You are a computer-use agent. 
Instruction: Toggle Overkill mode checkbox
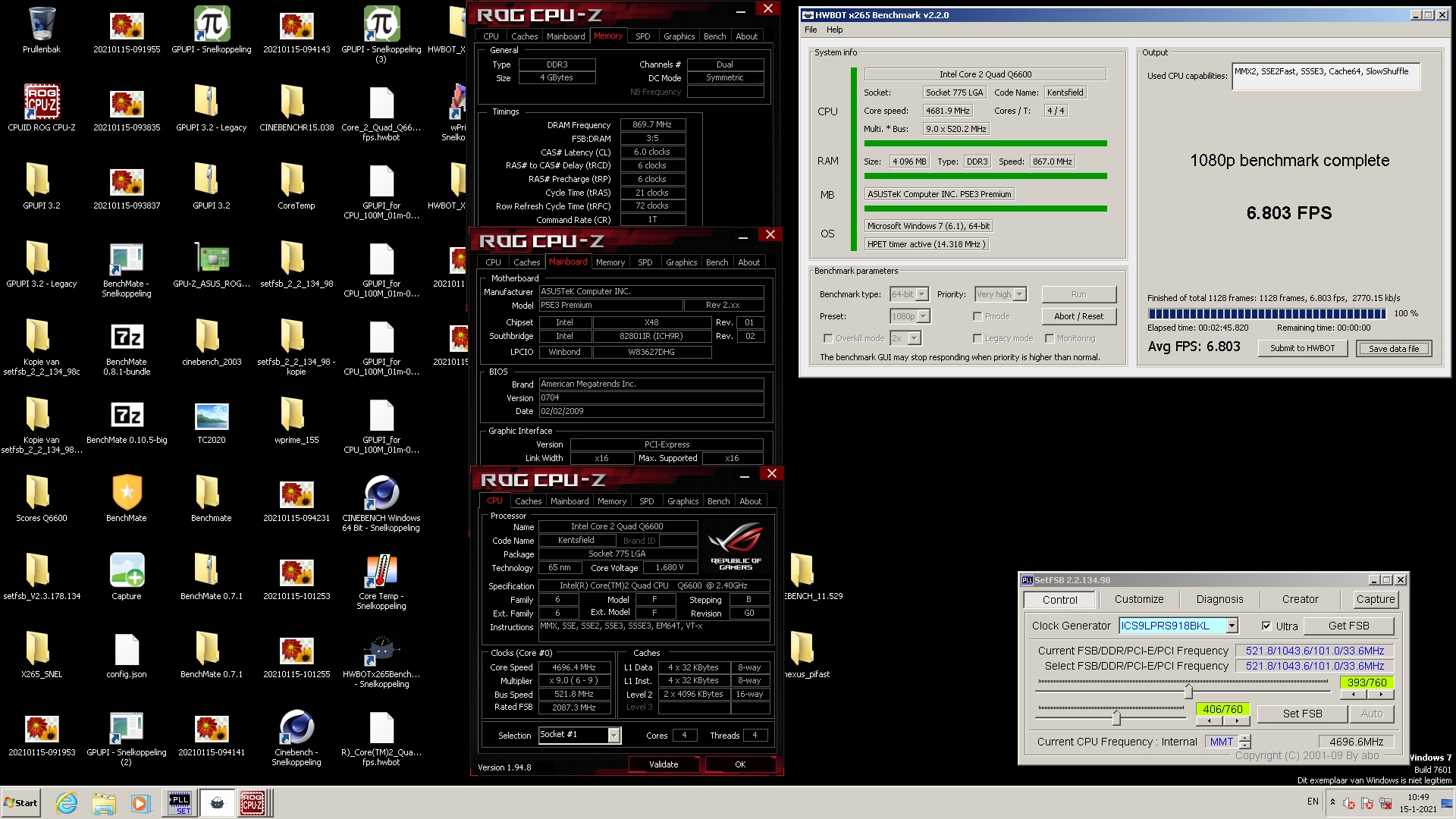coord(828,338)
